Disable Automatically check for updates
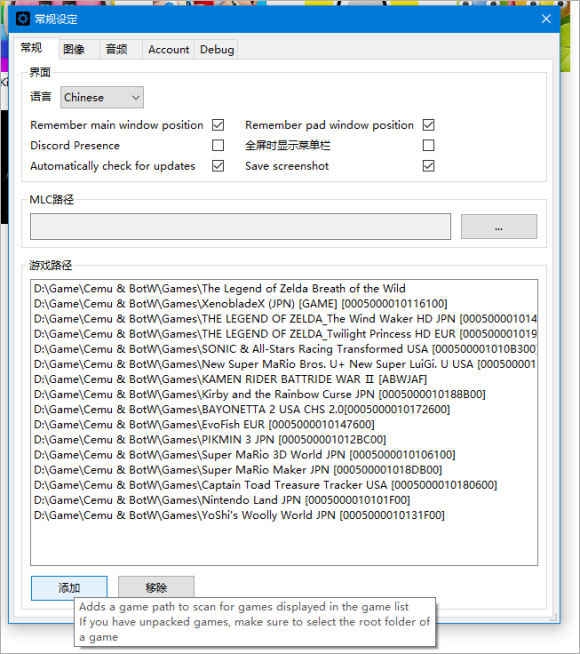The width and height of the screenshot is (580, 654). click(218, 166)
